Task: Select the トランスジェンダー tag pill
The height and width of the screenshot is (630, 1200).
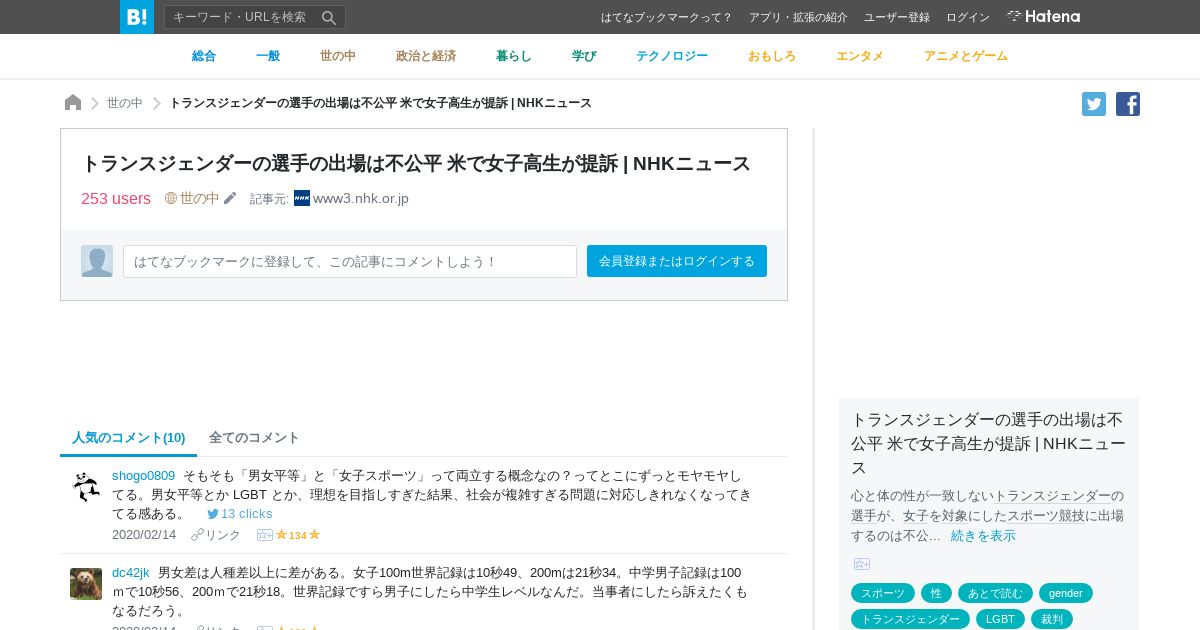Action: pos(910,619)
